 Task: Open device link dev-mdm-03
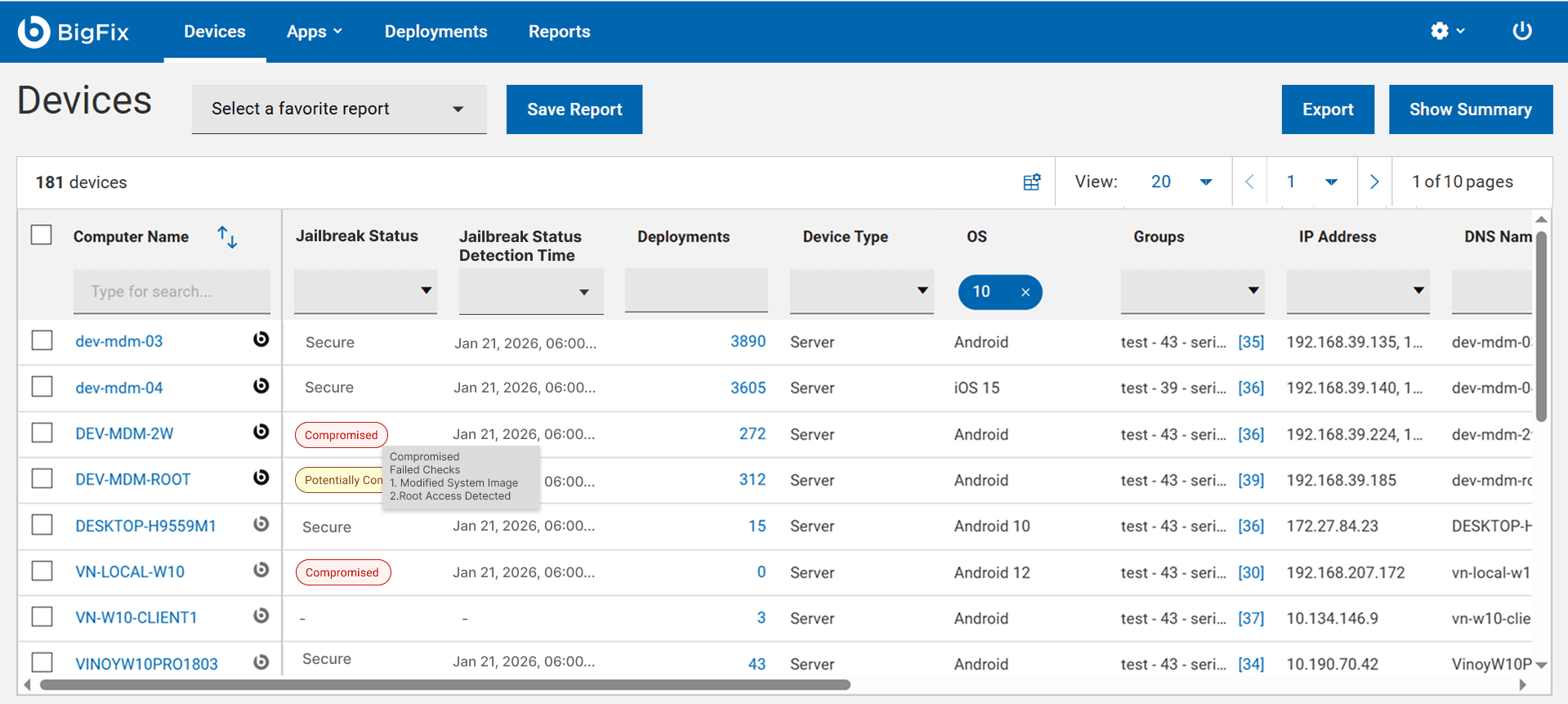[x=119, y=341]
